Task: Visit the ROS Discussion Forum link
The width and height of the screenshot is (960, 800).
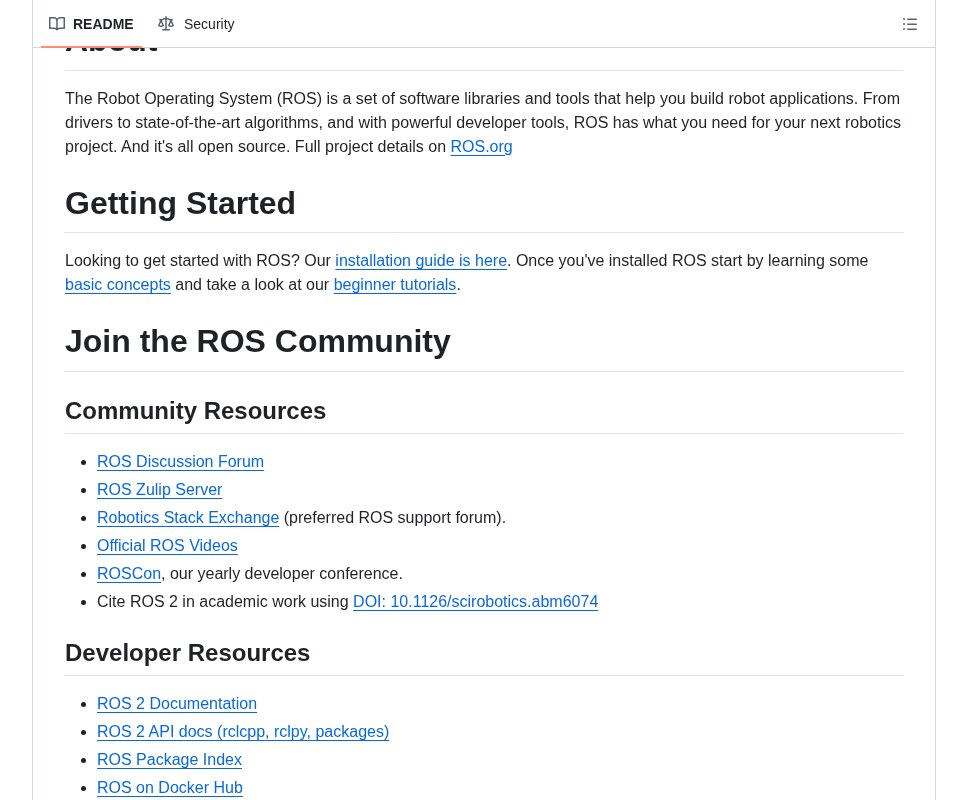Action: point(181,462)
